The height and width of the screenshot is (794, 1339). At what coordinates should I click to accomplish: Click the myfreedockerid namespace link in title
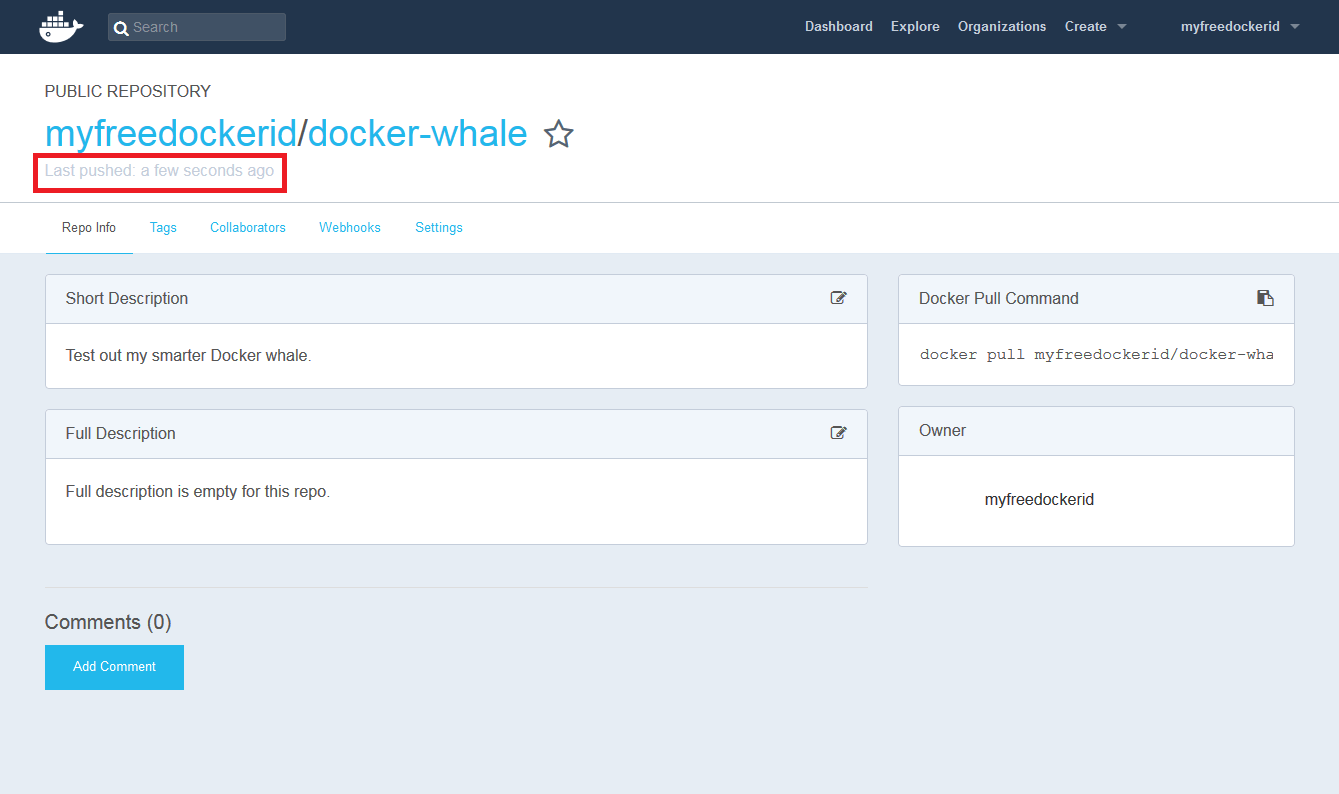pos(171,134)
